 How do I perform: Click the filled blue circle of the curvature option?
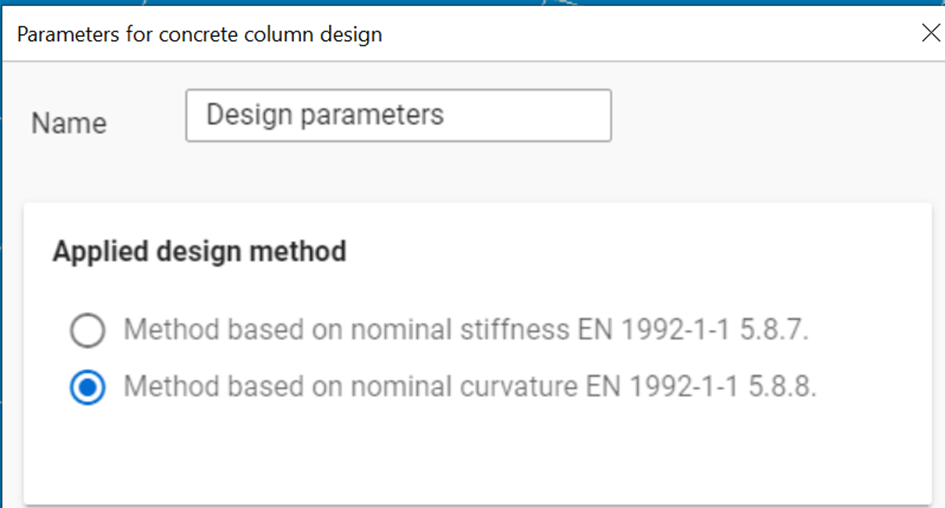87,387
